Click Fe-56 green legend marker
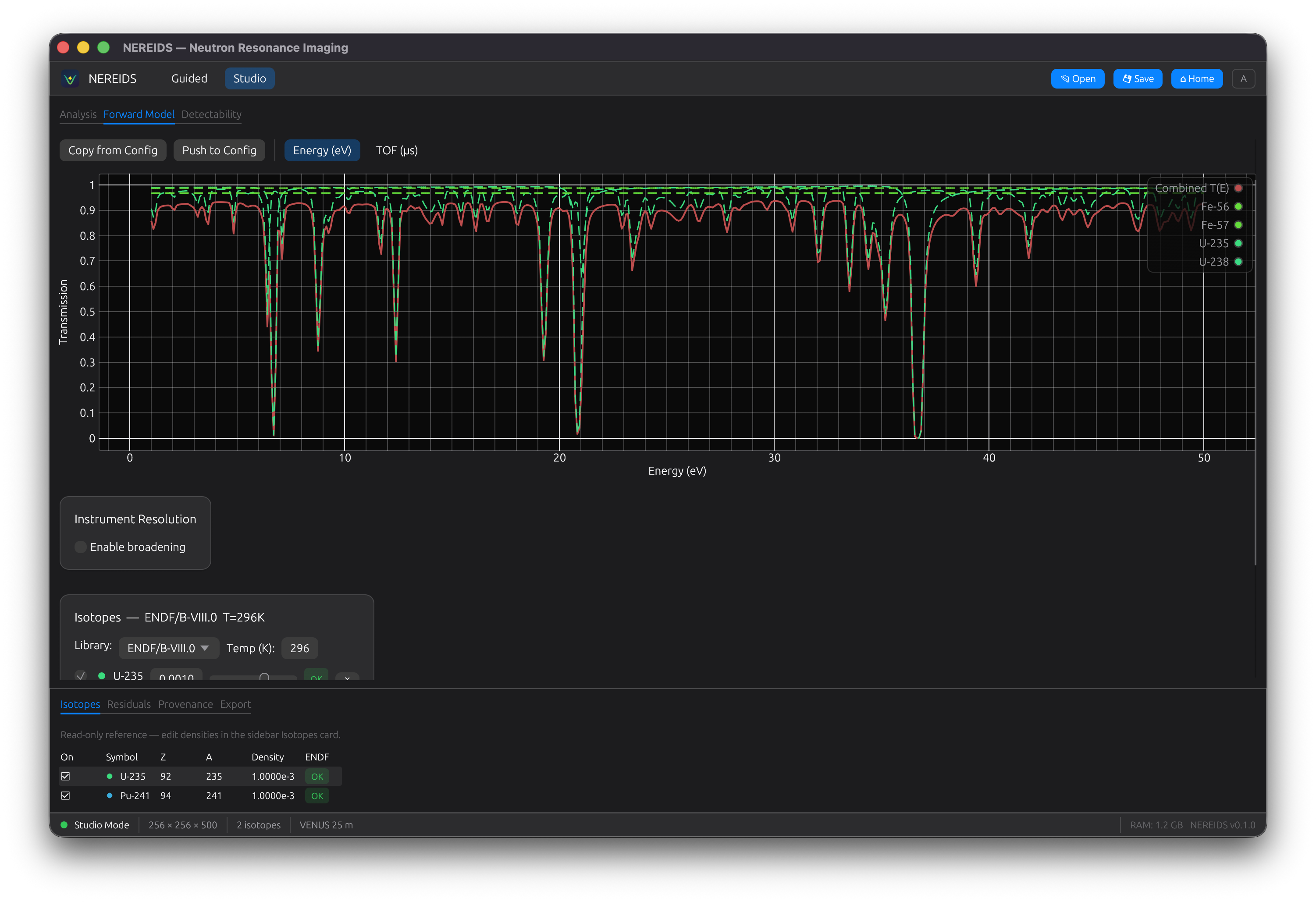 1238,207
